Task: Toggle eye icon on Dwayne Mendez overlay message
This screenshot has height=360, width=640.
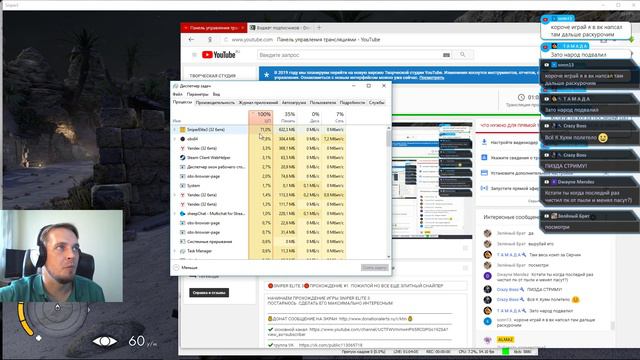Action: click(547, 182)
